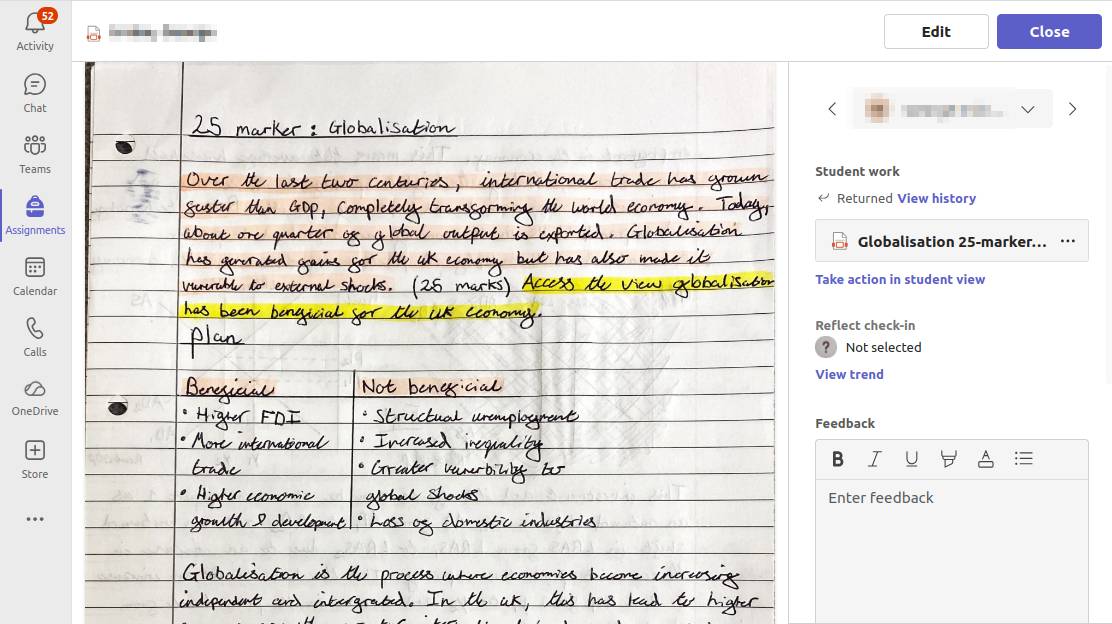Click into the Enter feedback field
The height and width of the screenshot is (624, 1112).
(x=952, y=551)
